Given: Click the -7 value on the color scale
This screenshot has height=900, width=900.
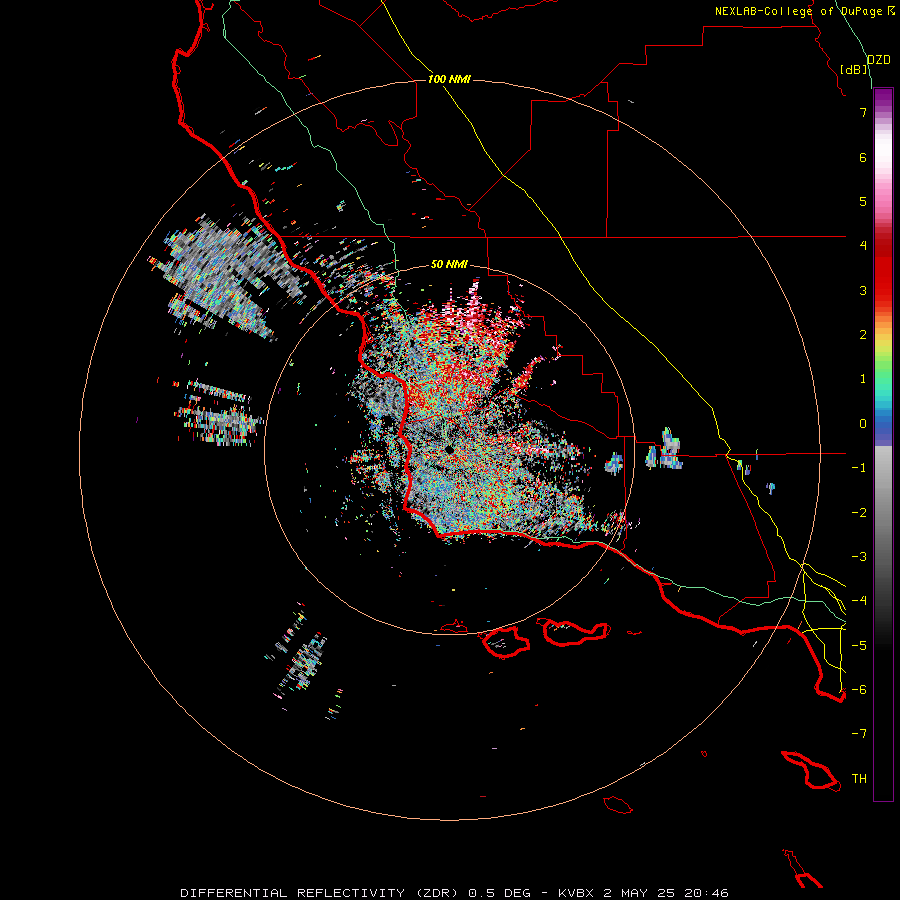Looking at the screenshot, I should (859, 734).
